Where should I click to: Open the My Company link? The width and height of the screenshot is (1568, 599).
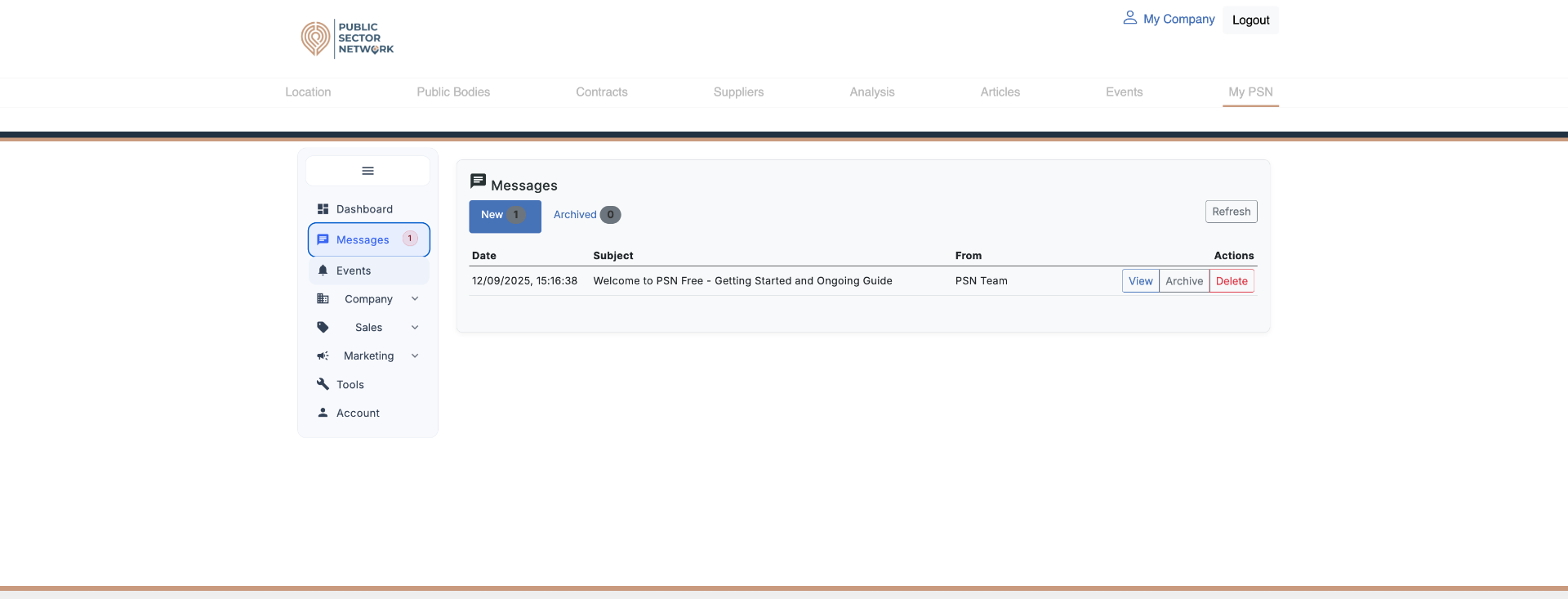(1179, 19)
